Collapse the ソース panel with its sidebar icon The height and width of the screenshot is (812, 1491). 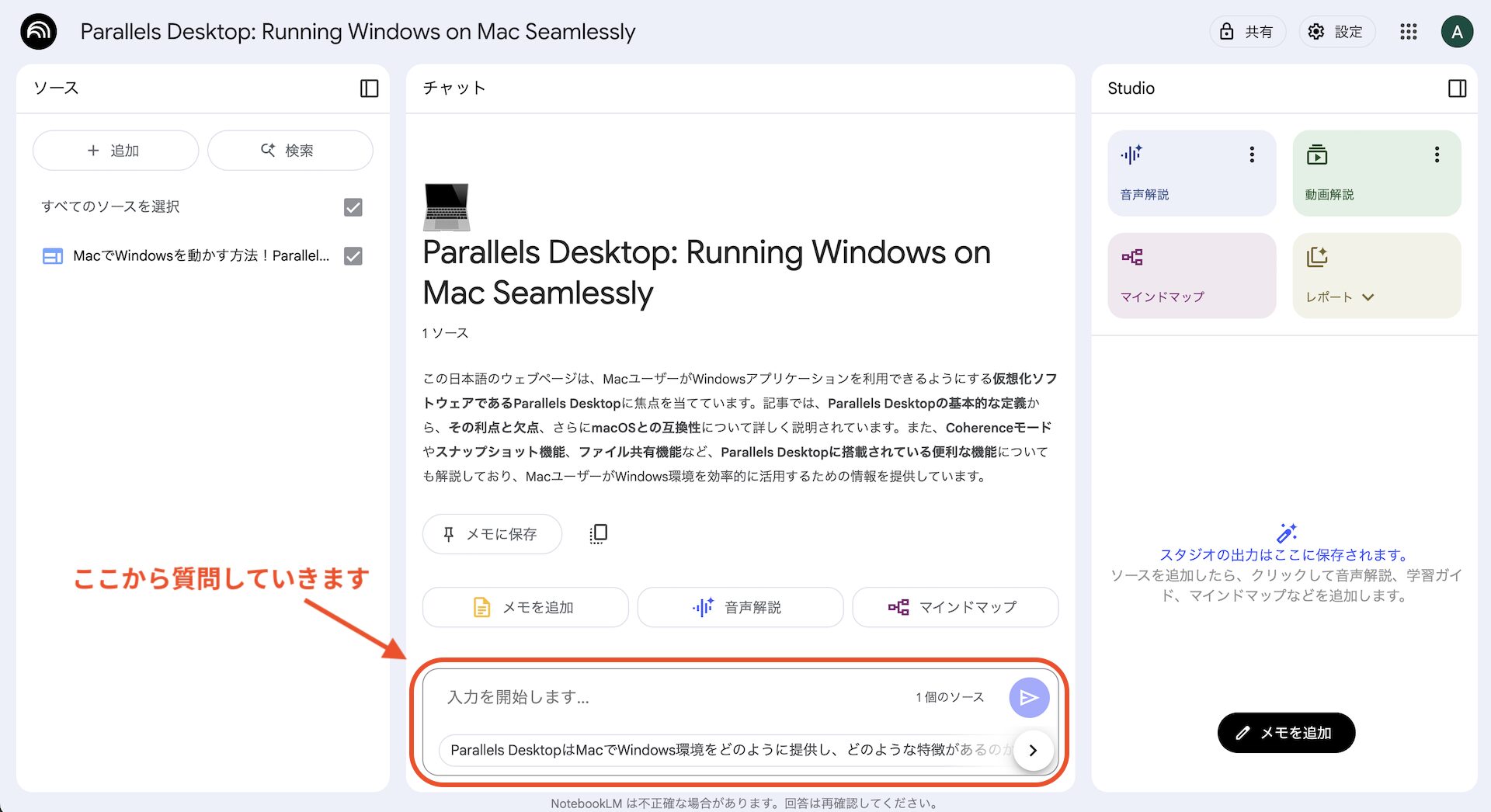click(x=370, y=88)
